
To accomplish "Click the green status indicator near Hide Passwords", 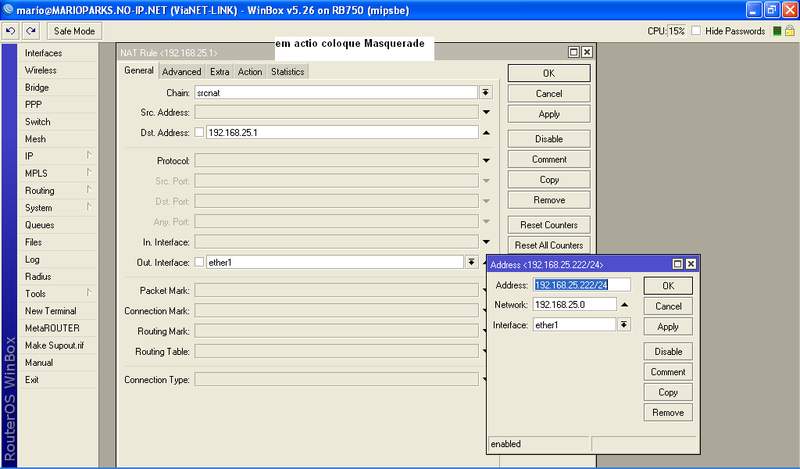I will 777,31.
